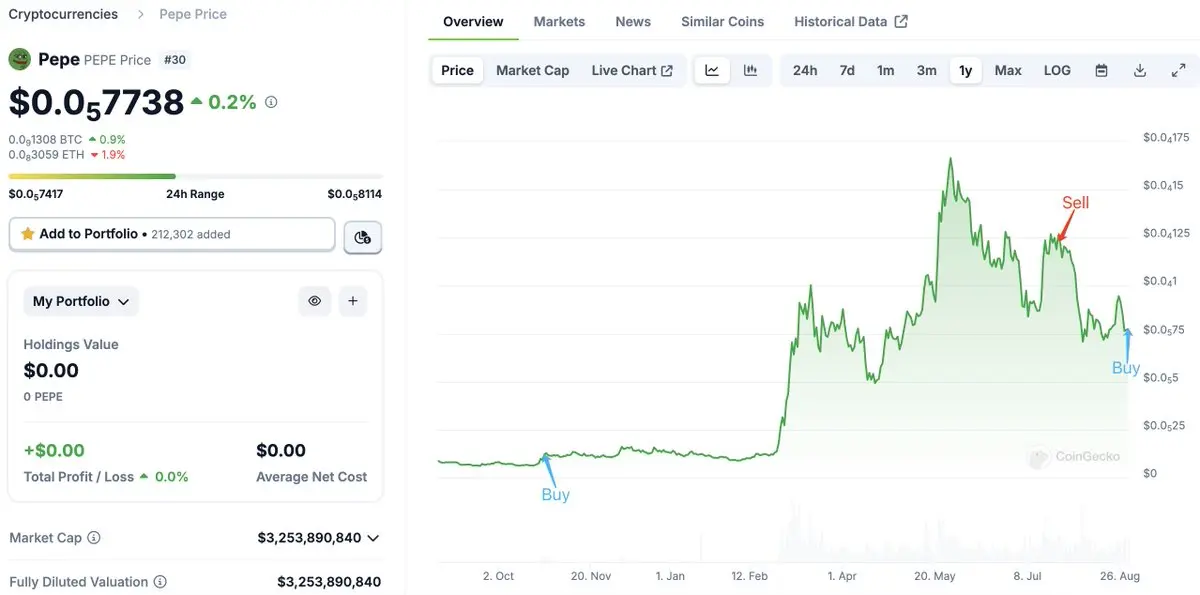Open the My Portfolio dropdown

click(81, 301)
